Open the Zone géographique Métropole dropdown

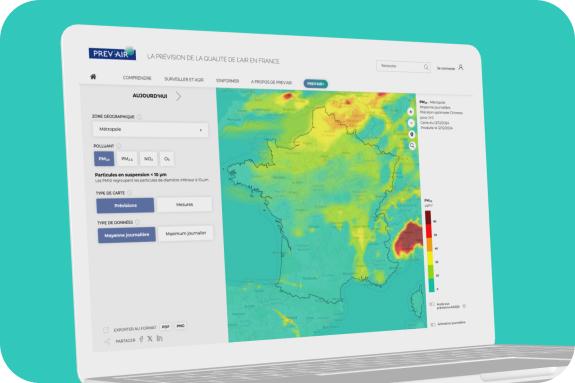click(150, 130)
